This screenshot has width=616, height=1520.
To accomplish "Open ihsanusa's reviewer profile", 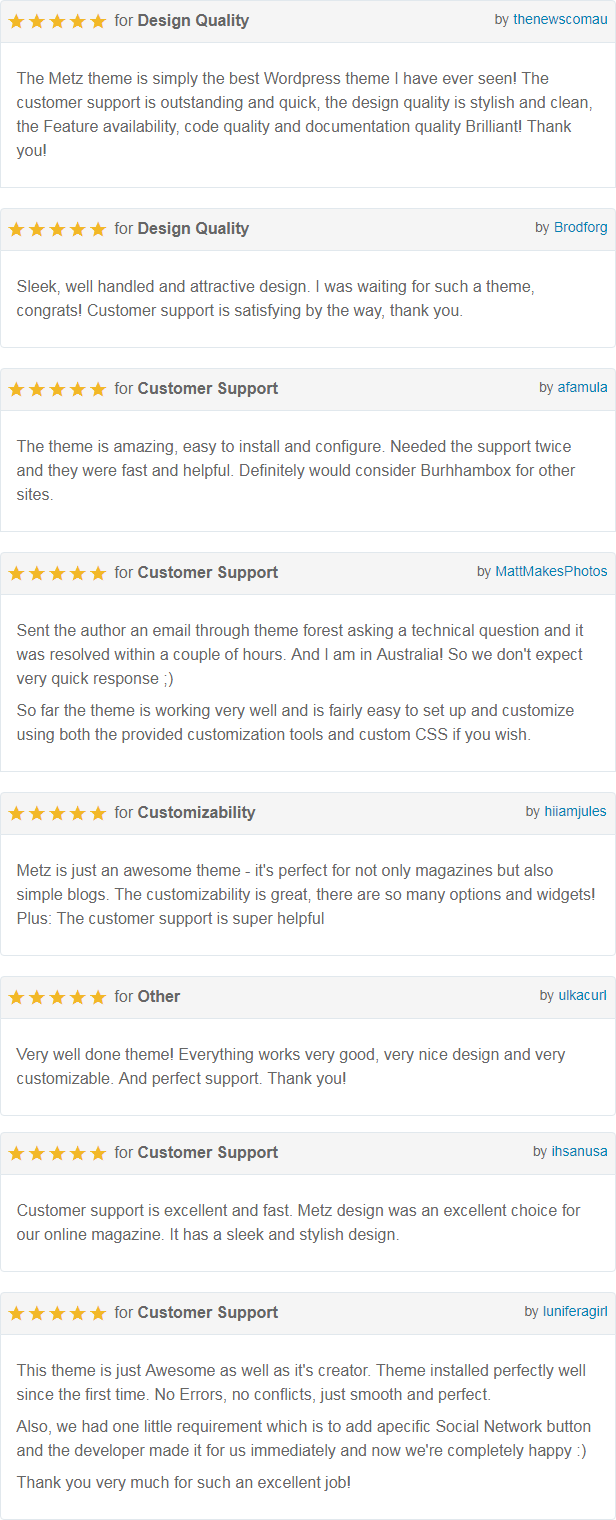I will pyautogui.click(x=578, y=1152).
